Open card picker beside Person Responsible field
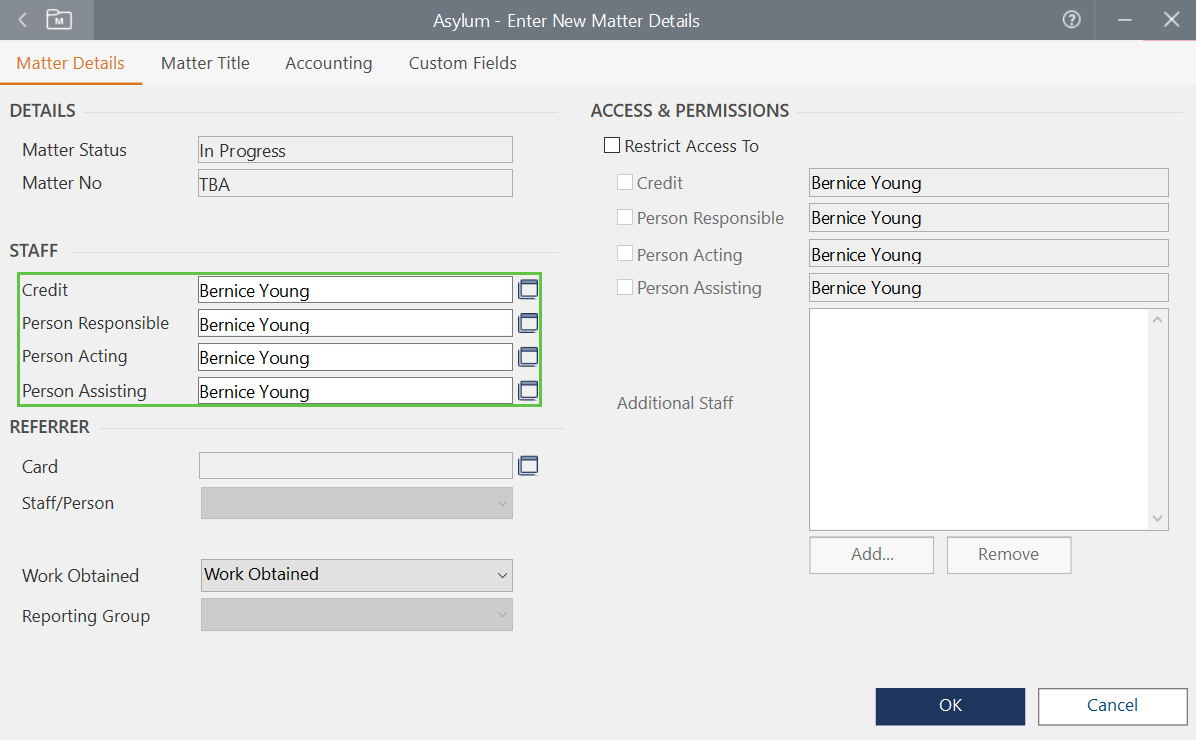The image size is (1196, 740). [528, 323]
